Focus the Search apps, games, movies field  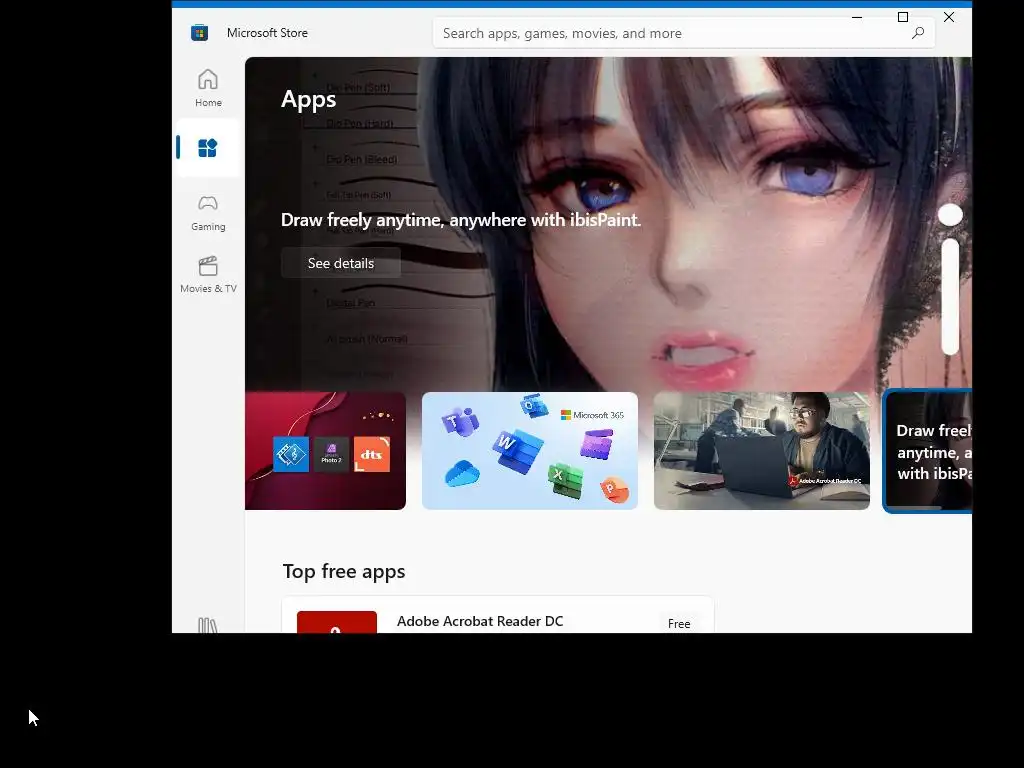click(x=684, y=33)
